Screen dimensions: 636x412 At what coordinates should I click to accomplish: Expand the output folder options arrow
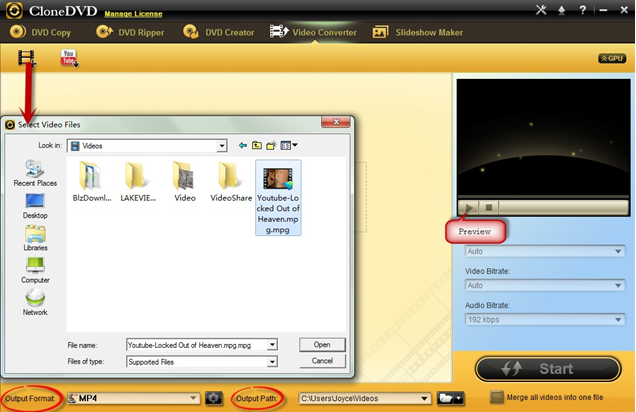coord(459,398)
